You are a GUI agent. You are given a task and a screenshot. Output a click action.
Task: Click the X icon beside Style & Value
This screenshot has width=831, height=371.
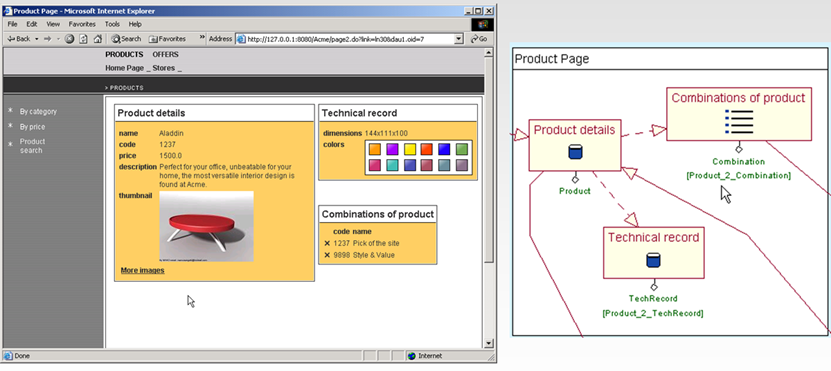click(327, 255)
